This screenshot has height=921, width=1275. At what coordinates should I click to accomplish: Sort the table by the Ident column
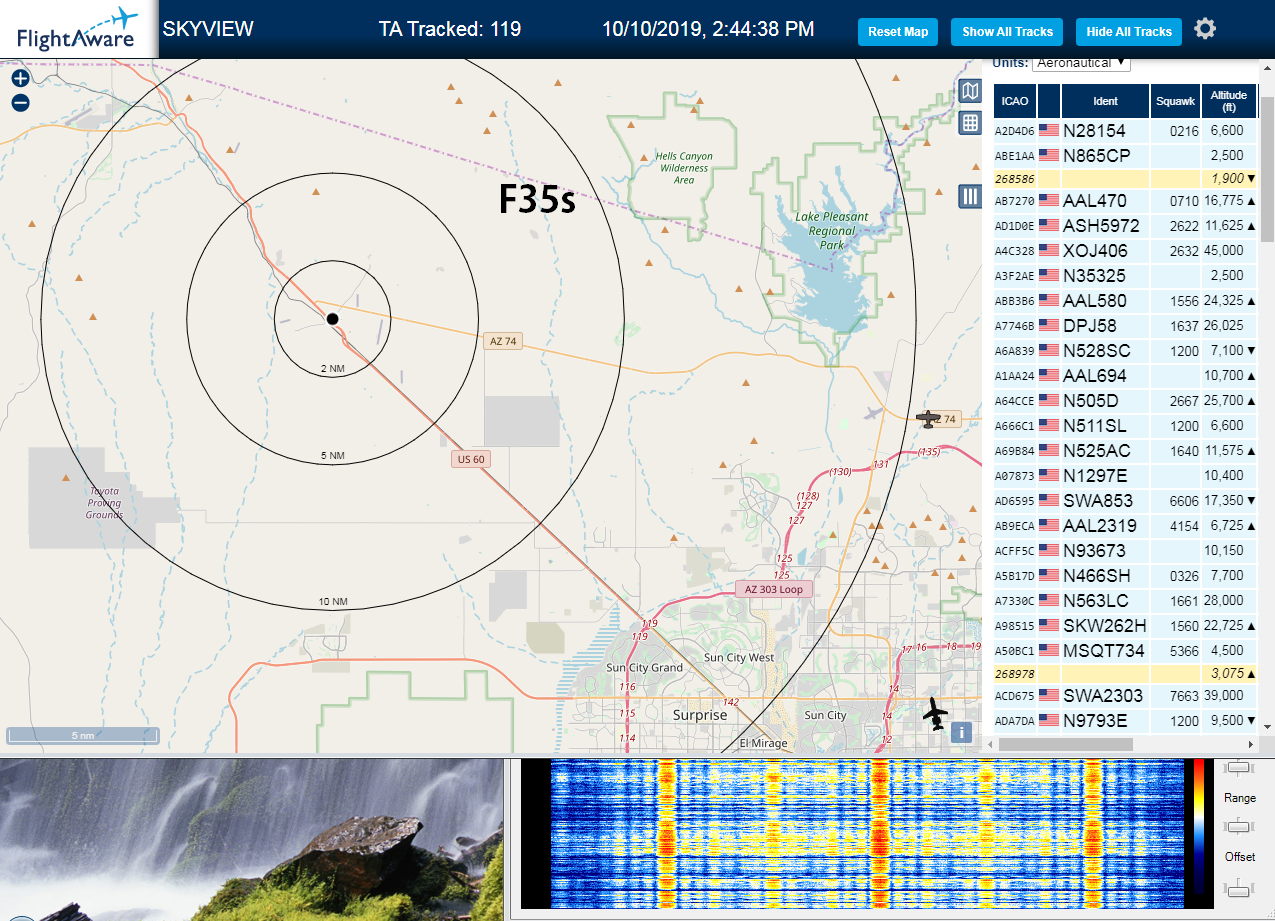click(x=1105, y=101)
